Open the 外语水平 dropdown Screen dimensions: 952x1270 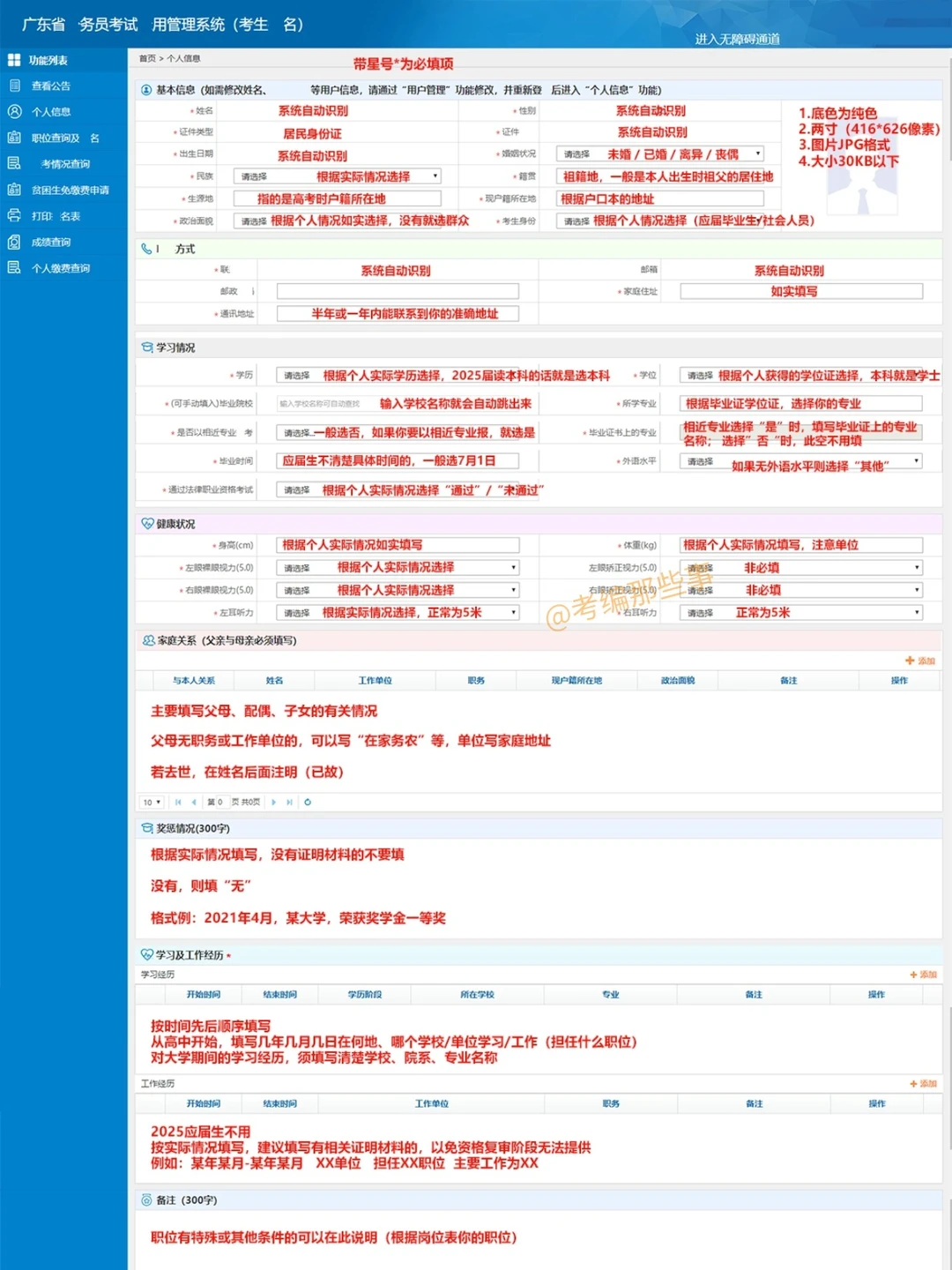[801, 460]
